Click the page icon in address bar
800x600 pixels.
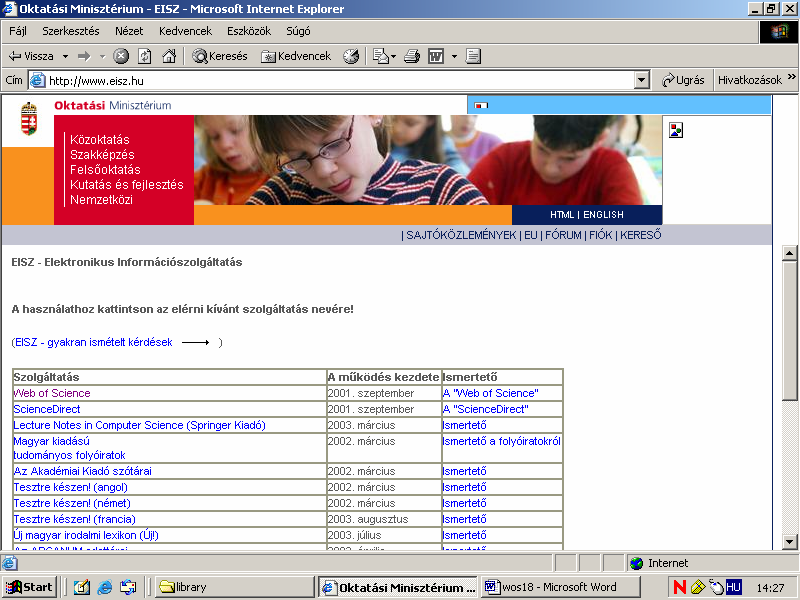[x=37, y=80]
